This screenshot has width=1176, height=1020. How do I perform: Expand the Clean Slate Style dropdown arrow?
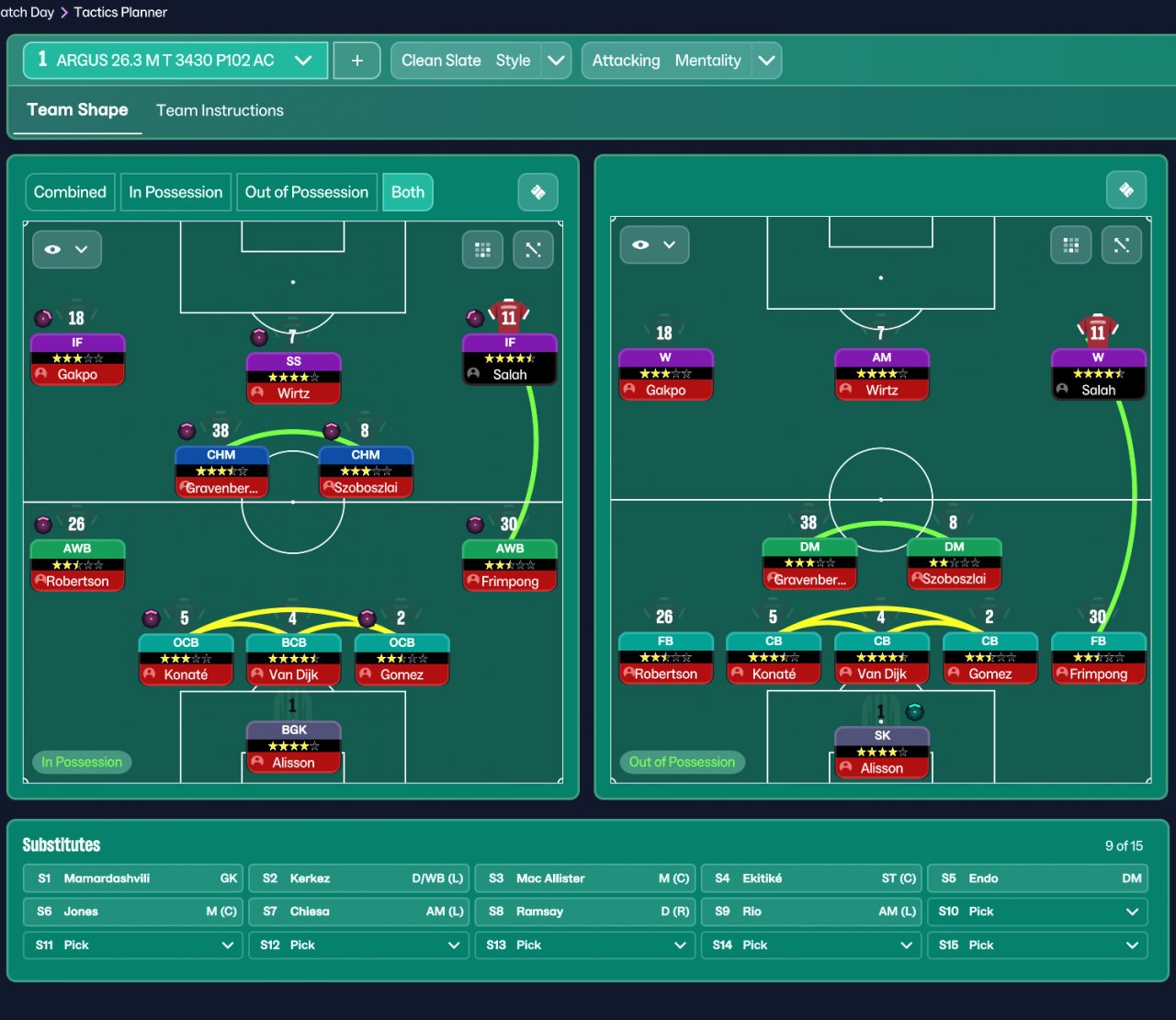tap(556, 61)
